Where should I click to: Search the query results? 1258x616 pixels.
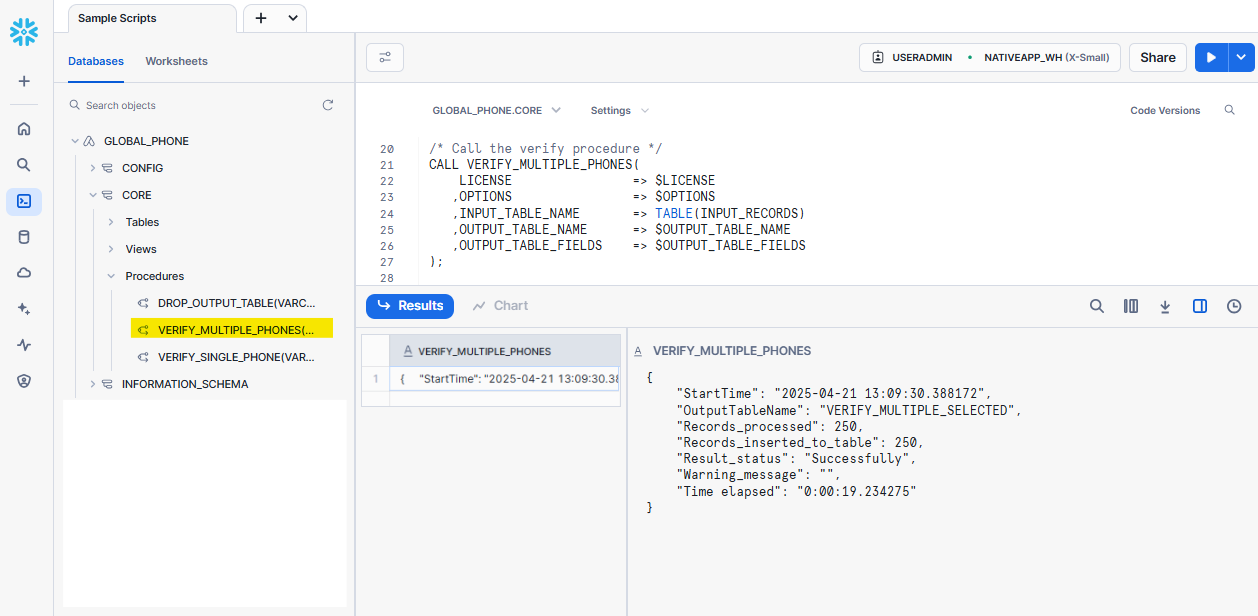click(x=1097, y=306)
